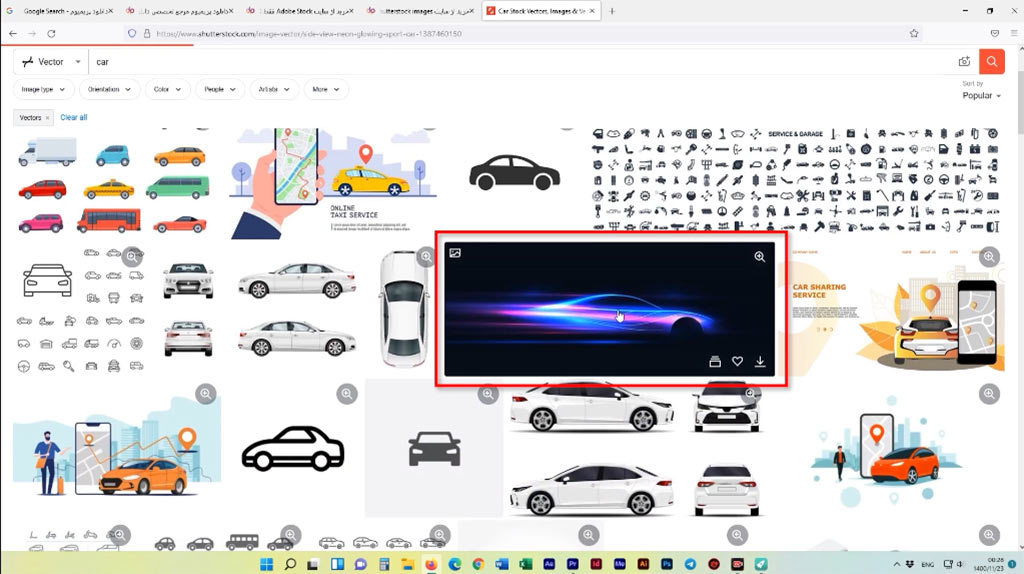This screenshot has height=574, width=1024.
Task: Click the Clear all filters link
Action: pos(74,118)
